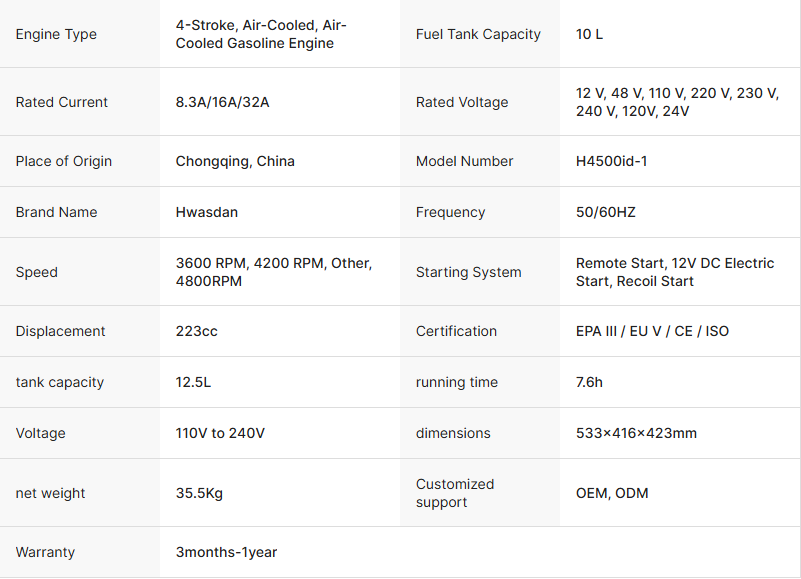Click the EPA III / EU V certification value
The height and width of the screenshot is (579, 801).
652,331
